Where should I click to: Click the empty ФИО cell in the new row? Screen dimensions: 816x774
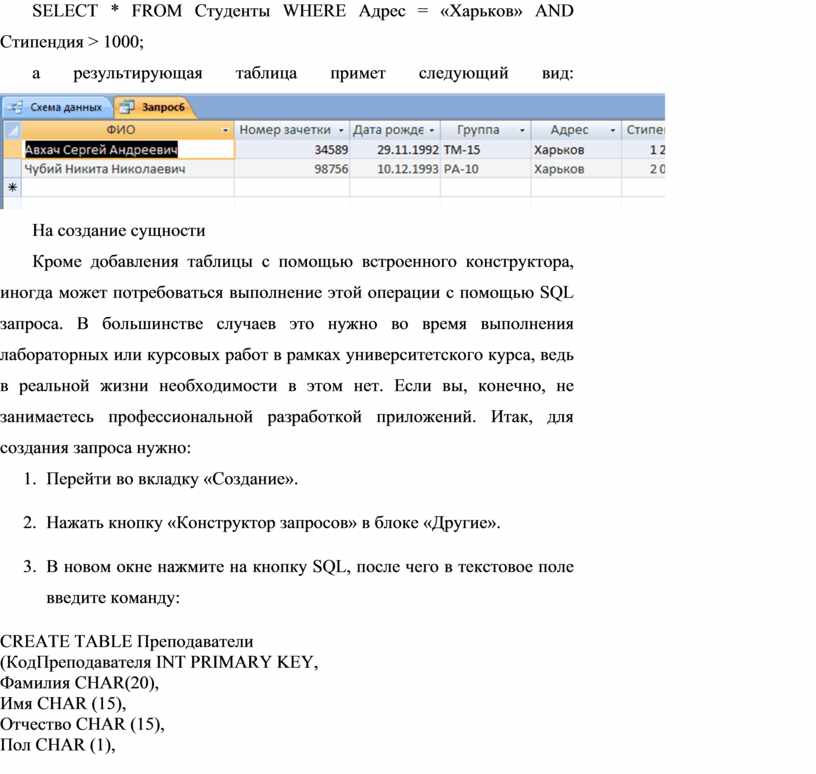point(128,187)
